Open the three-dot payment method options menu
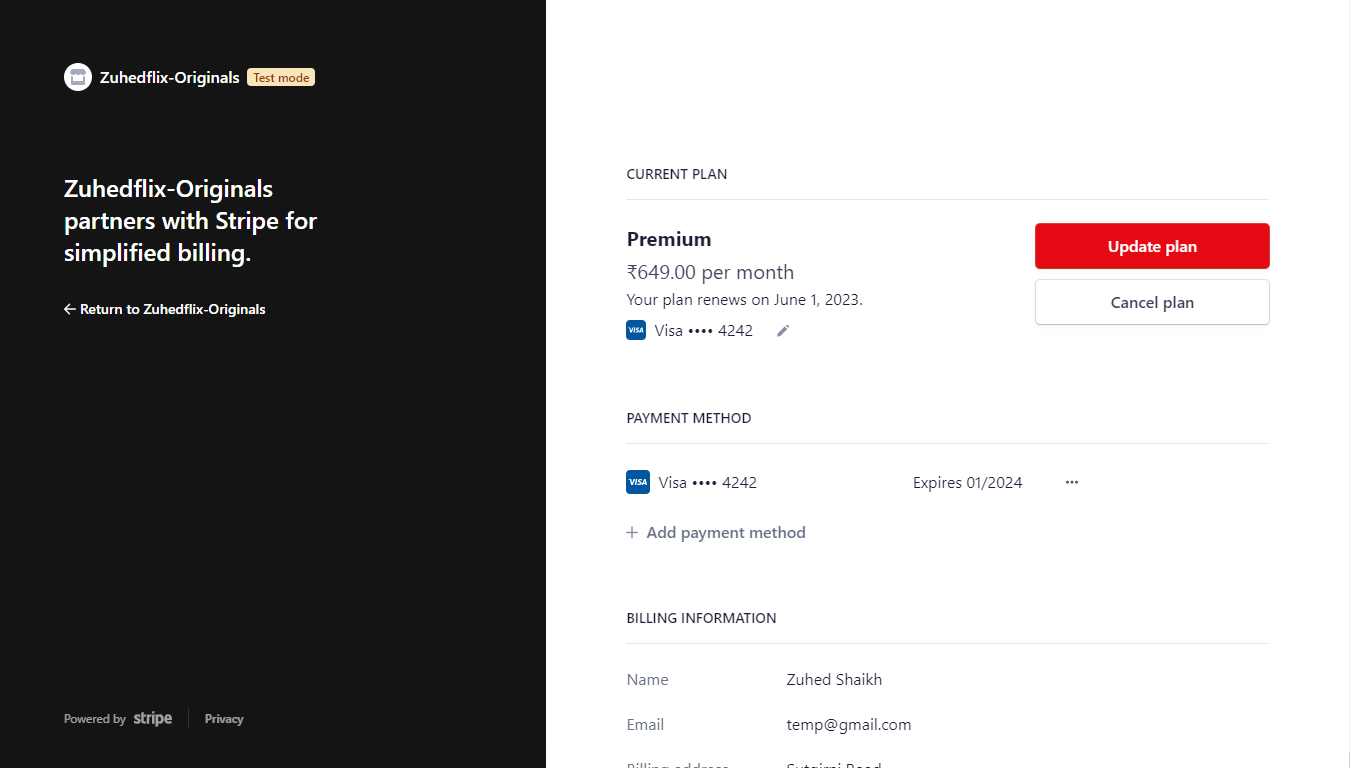1350x768 pixels. pyautogui.click(x=1072, y=482)
